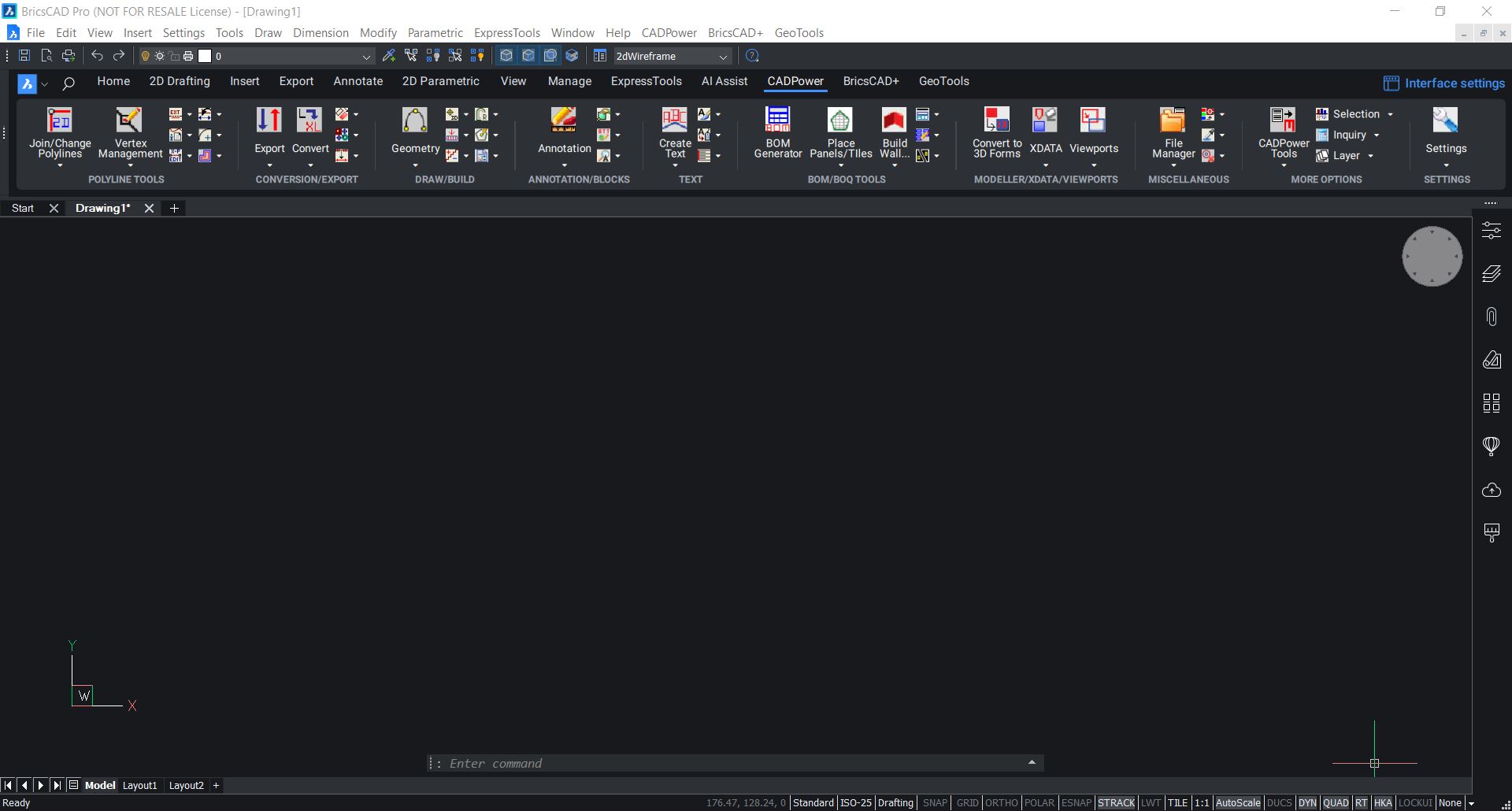Image resolution: width=1512 pixels, height=811 pixels.
Task: Toggle ESNAP in status bar
Action: pos(1077,803)
